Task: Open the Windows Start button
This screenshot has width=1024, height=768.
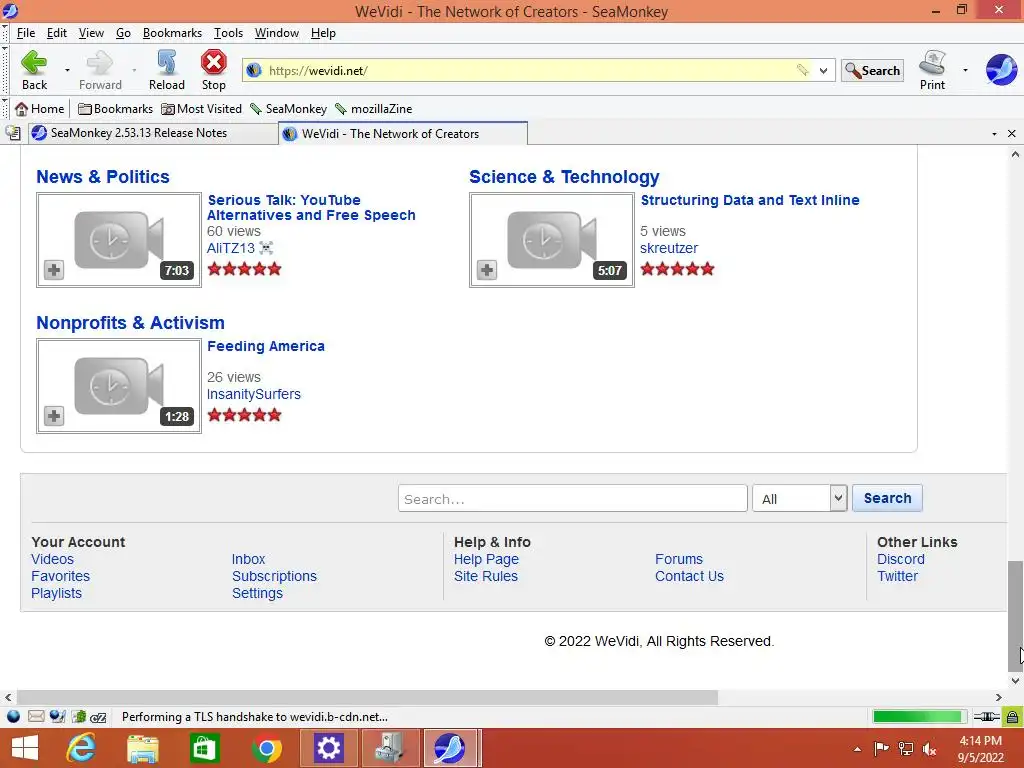Action: click(x=25, y=748)
